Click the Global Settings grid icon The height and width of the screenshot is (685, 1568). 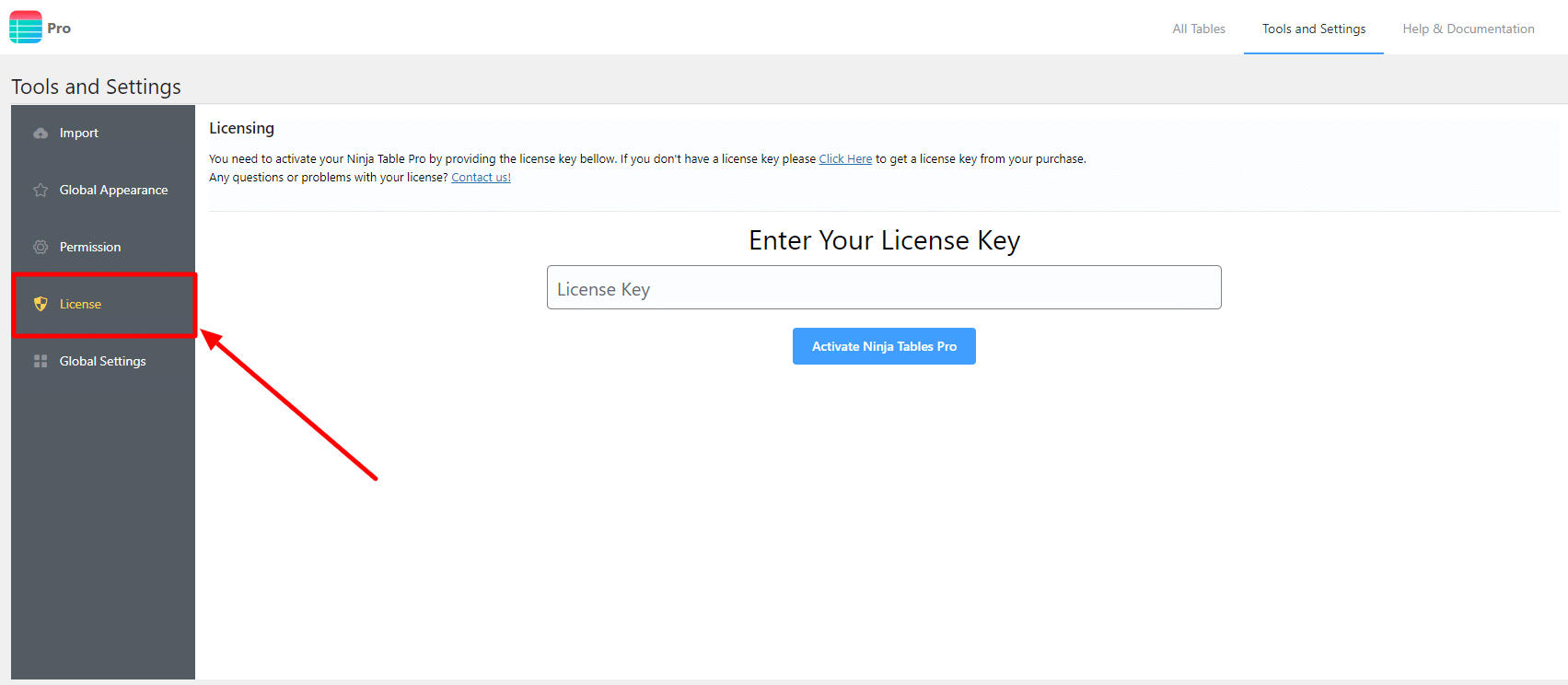(x=41, y=361)
